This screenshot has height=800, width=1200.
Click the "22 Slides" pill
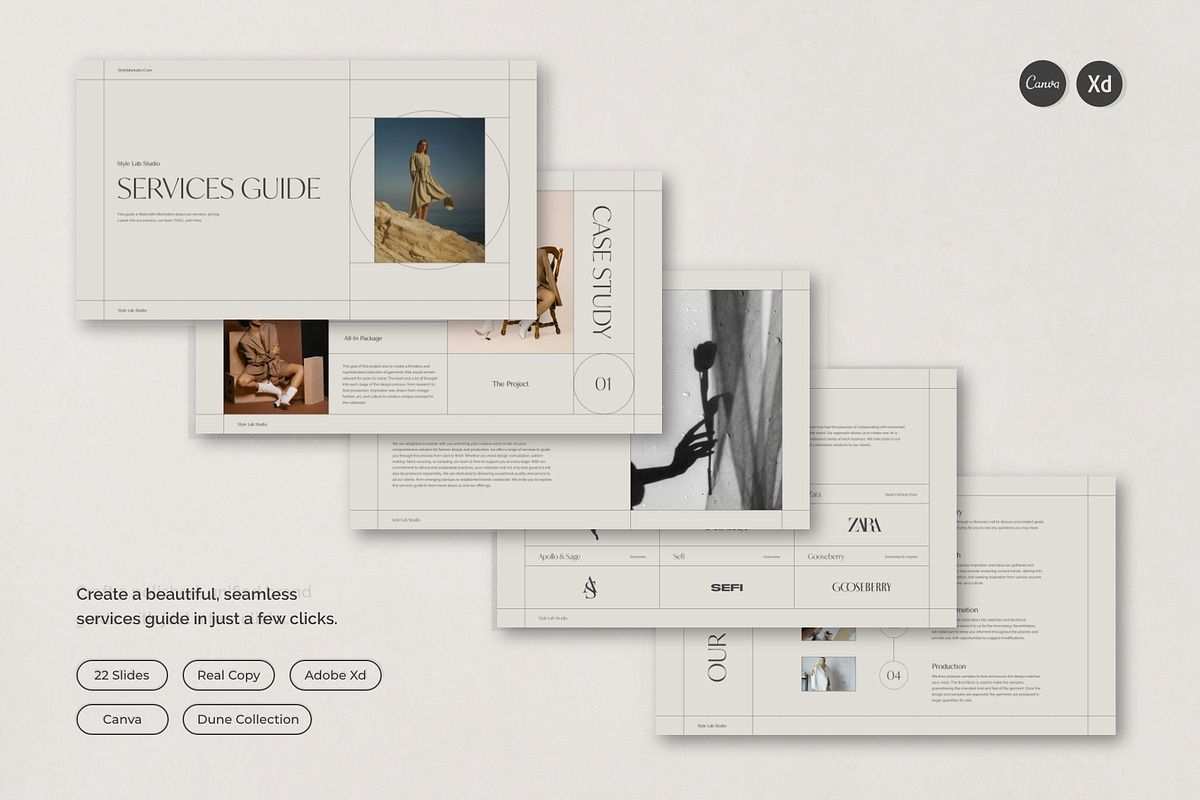coord(121,675)
